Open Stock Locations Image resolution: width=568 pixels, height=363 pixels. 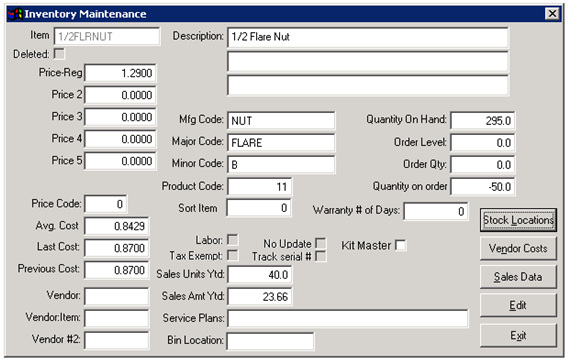tap(518, 220)
